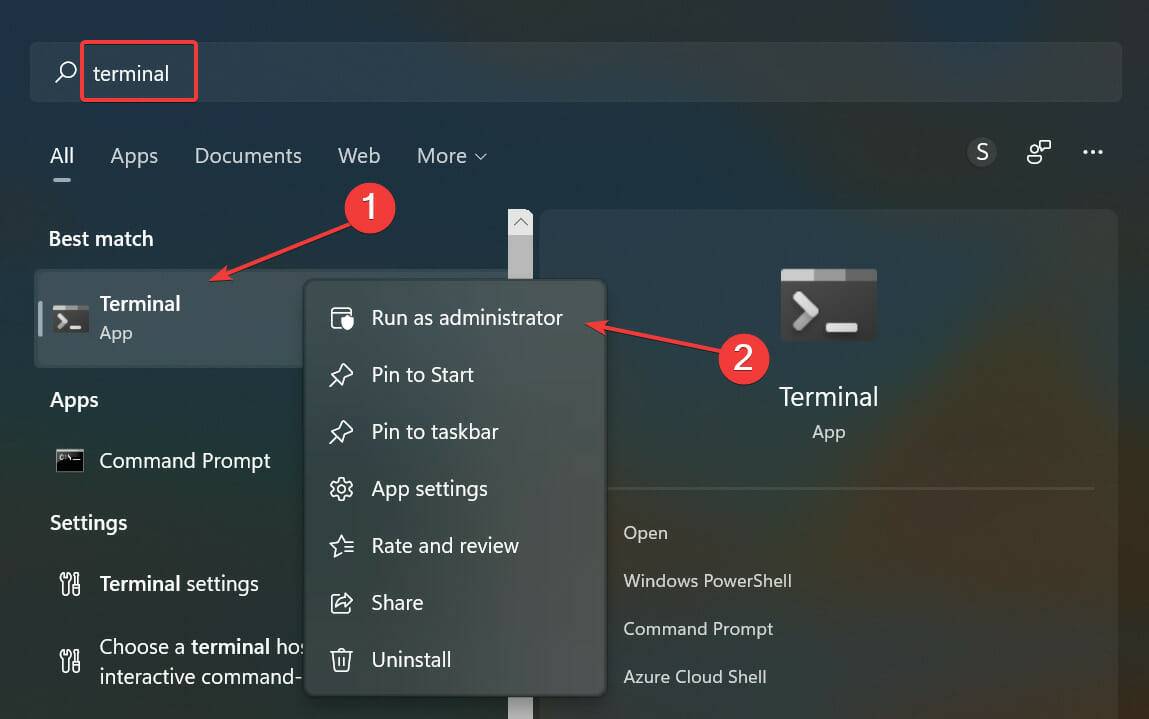Click the scrollbar up arrow
Screen dimensions: 1149x719
[x=520, y=222]
